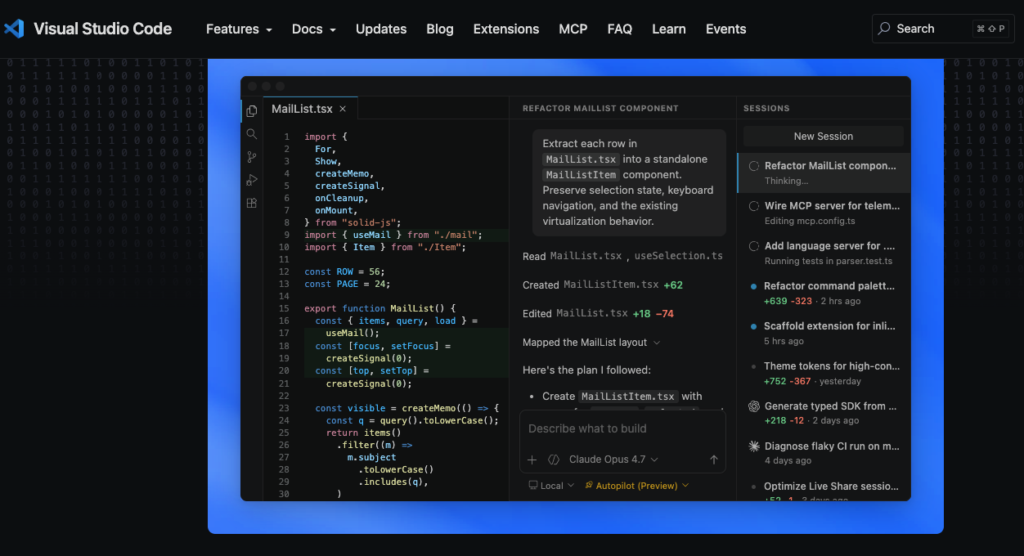The width and height of the screenshot is (1024, 556).
Task: Open the Learn page
Action: pos(669,29)
